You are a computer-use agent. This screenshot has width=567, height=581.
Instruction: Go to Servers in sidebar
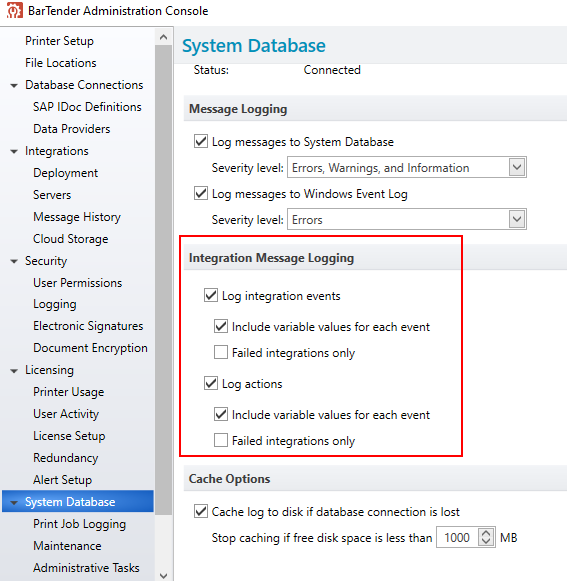(x=52, y=195)
